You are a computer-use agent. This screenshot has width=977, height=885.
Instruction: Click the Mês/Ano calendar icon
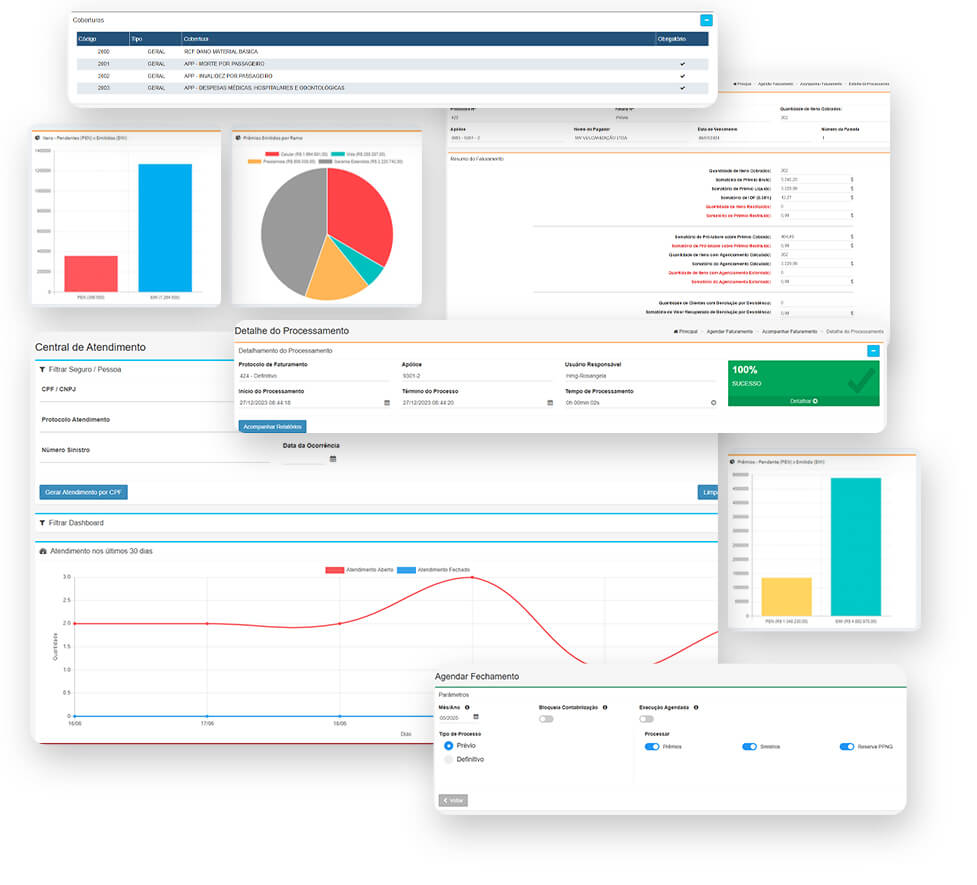476,717
